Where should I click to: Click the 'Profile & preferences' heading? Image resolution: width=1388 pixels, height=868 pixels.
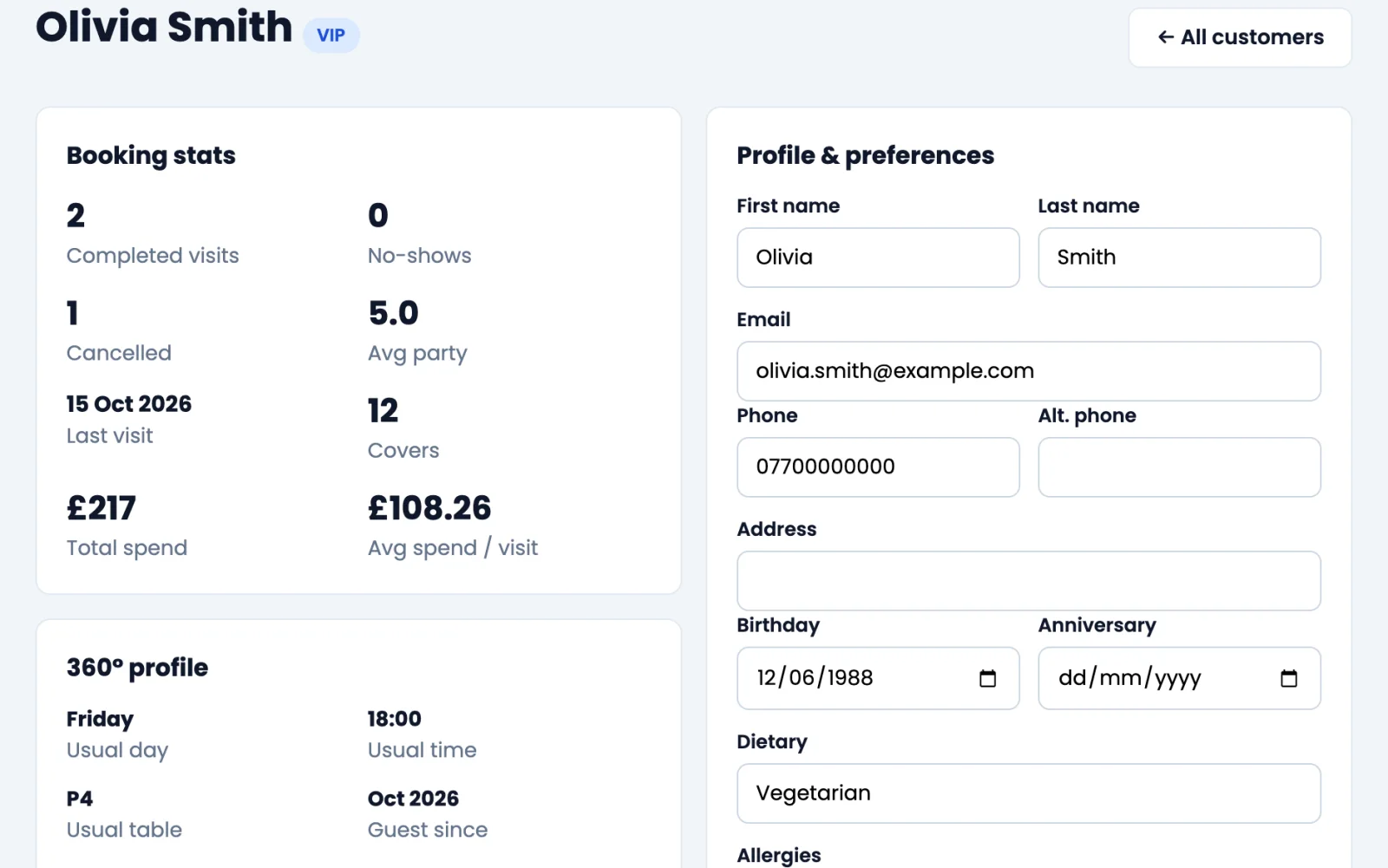click(865, 155)
